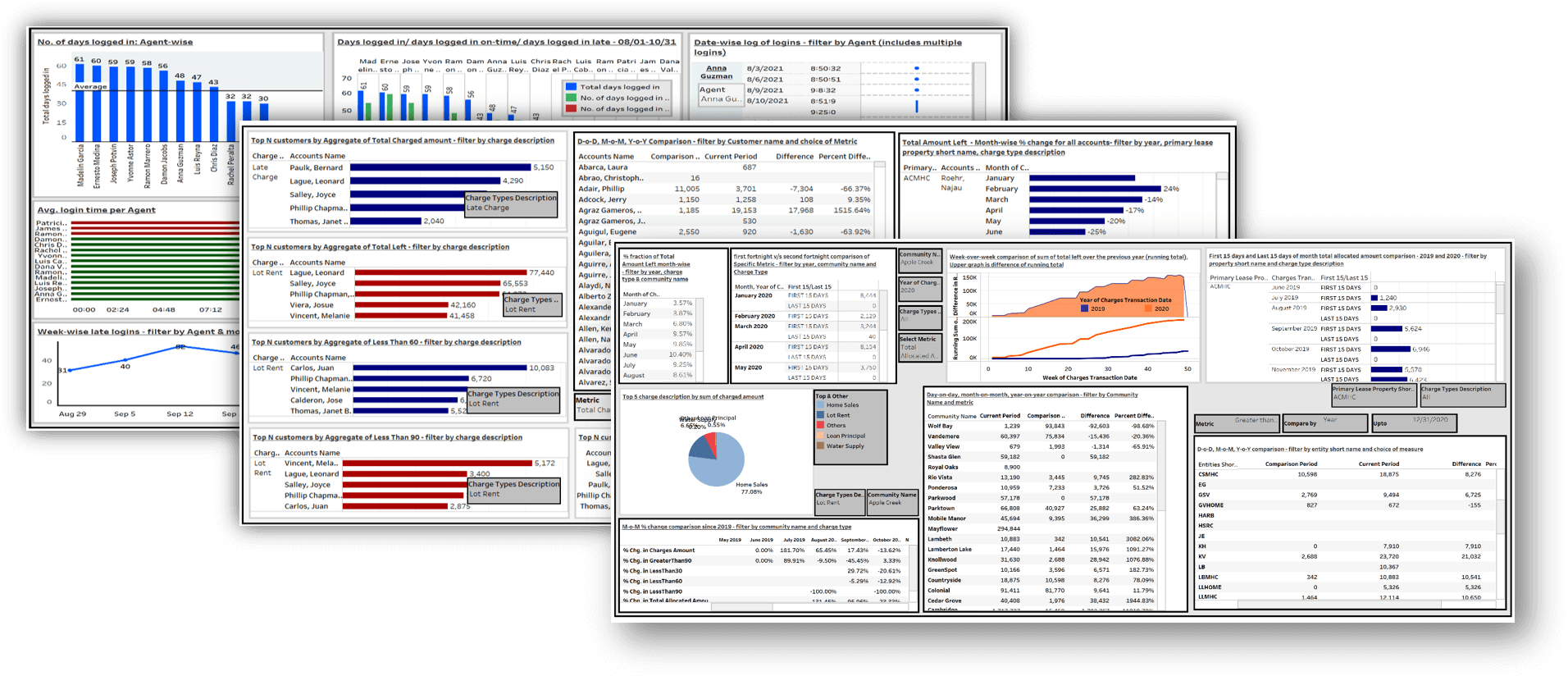Open the Year of Charg.. 2020 filter
Screen dimensions: 1568x676
click(919, 290)
